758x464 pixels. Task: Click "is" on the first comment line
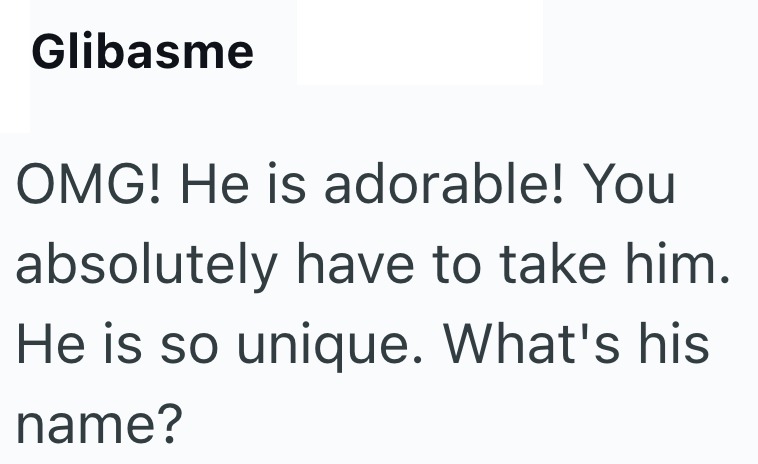click(295, 187)
